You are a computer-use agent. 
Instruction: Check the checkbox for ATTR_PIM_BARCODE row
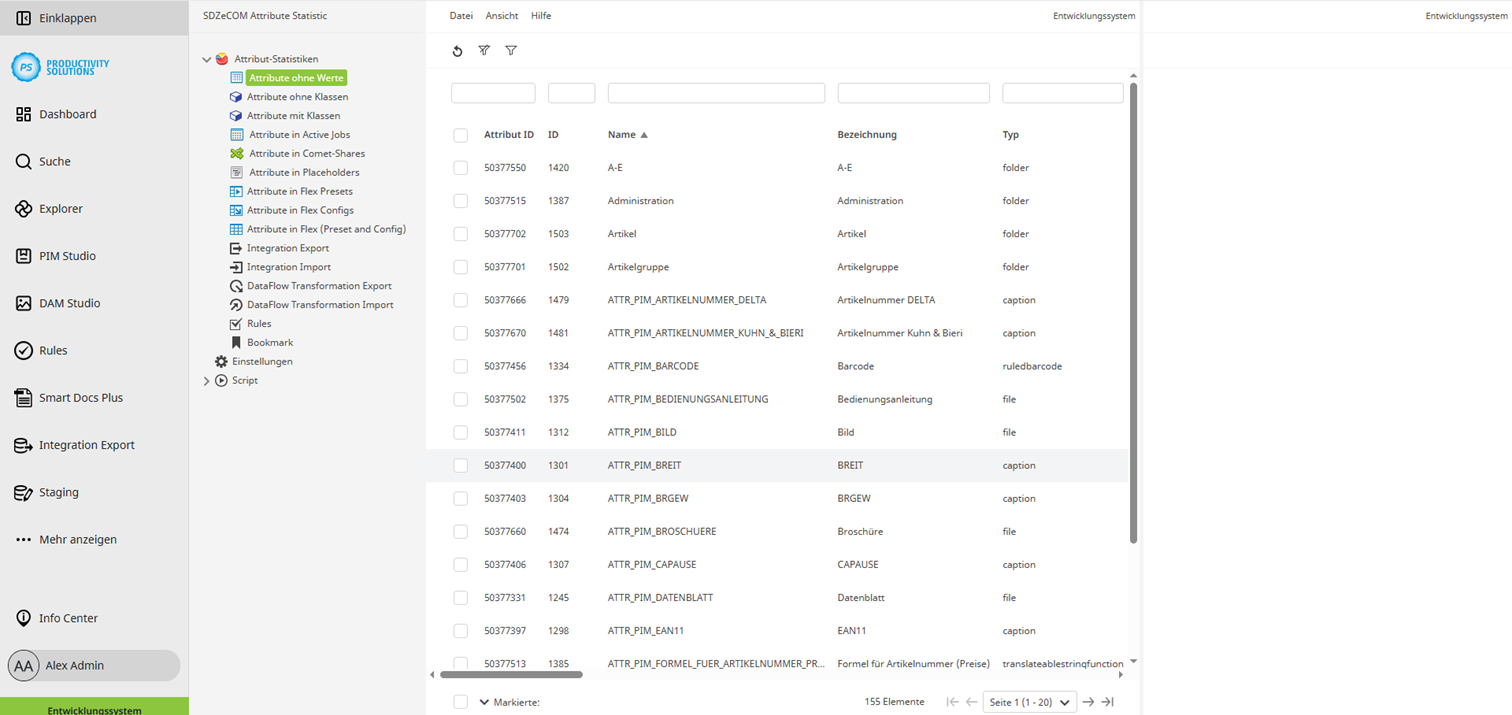[460, 366]
